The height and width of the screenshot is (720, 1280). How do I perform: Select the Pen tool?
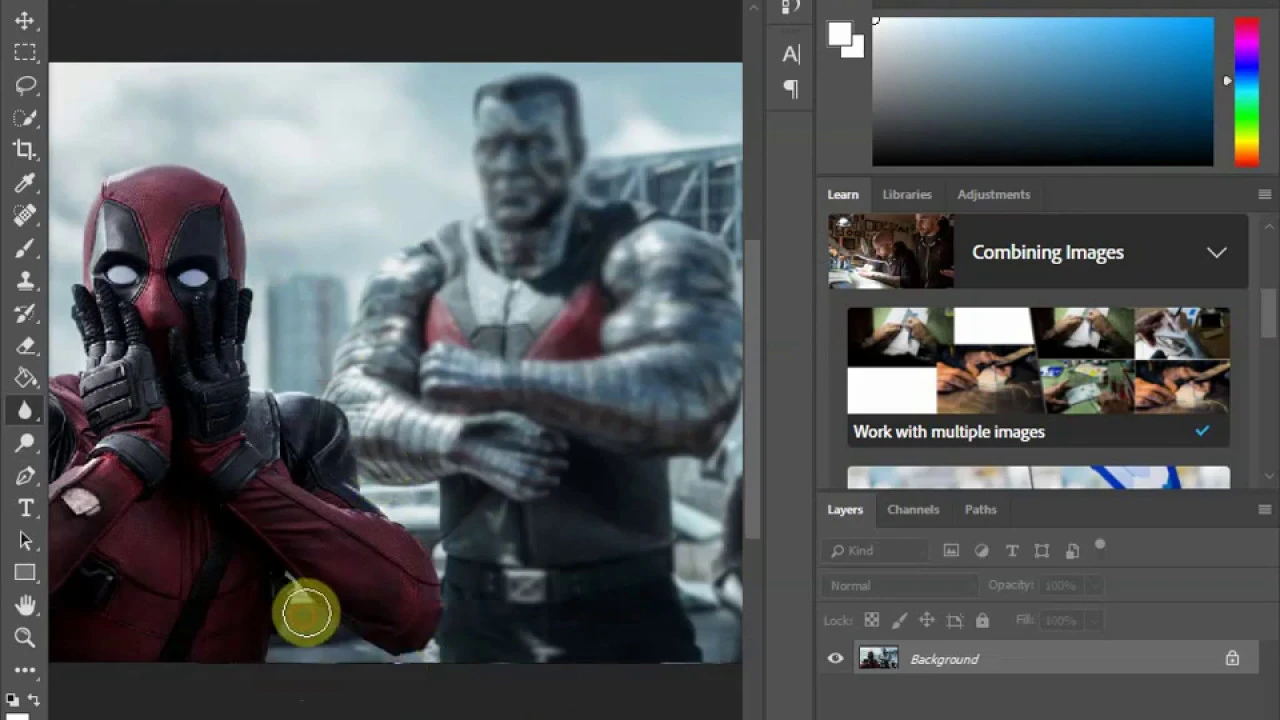click(x=25, y=476)
